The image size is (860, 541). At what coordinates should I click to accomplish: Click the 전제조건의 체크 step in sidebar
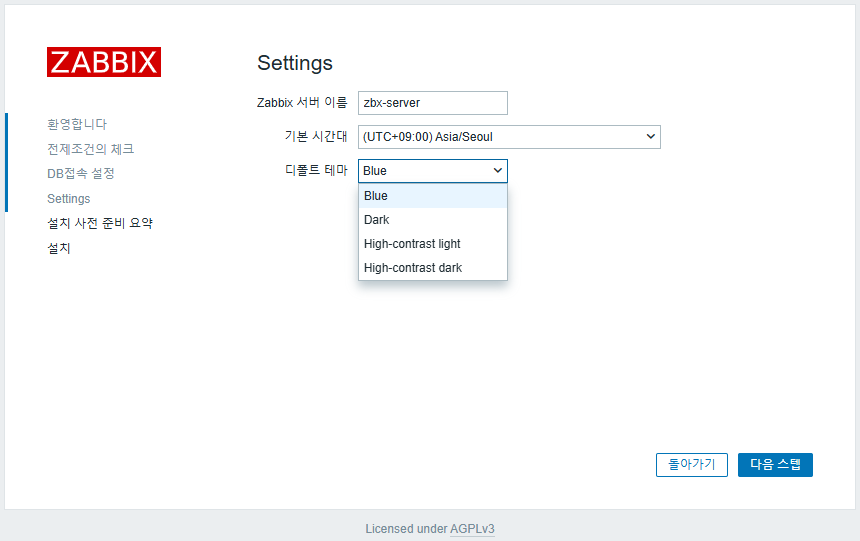tap(90, 149)
